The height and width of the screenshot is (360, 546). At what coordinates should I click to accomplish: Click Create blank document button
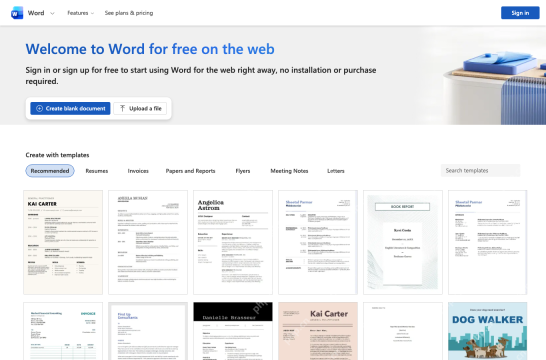coord(70,108)
